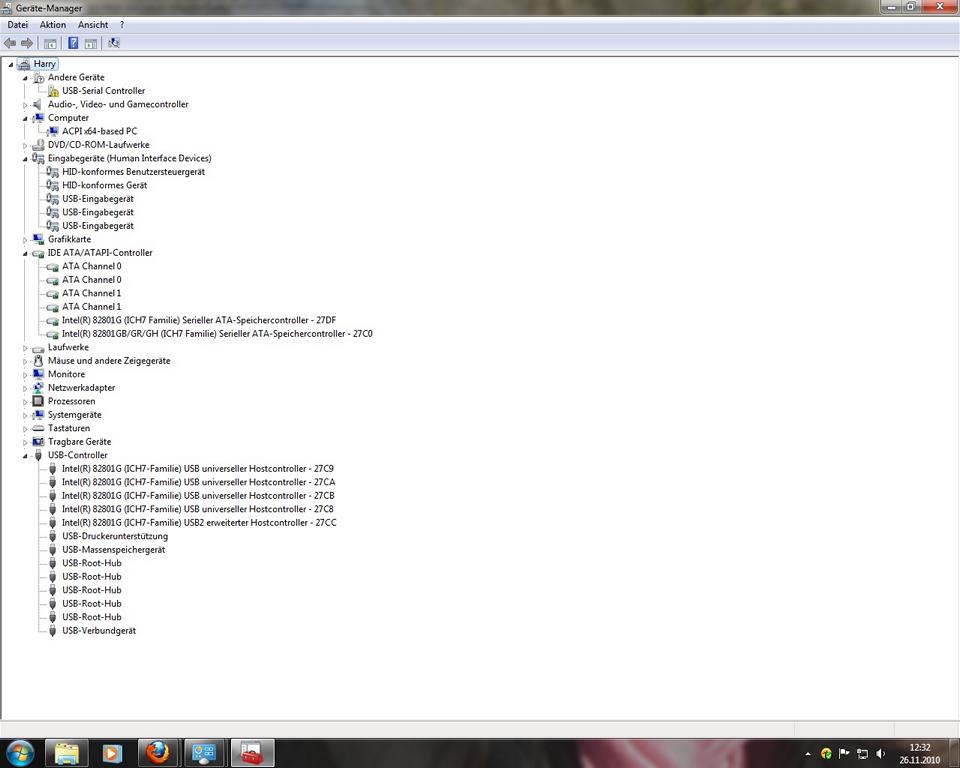The image size is (960, 768).
Task: Click the Prozessoren label
Action: click(x=72, y=401)
